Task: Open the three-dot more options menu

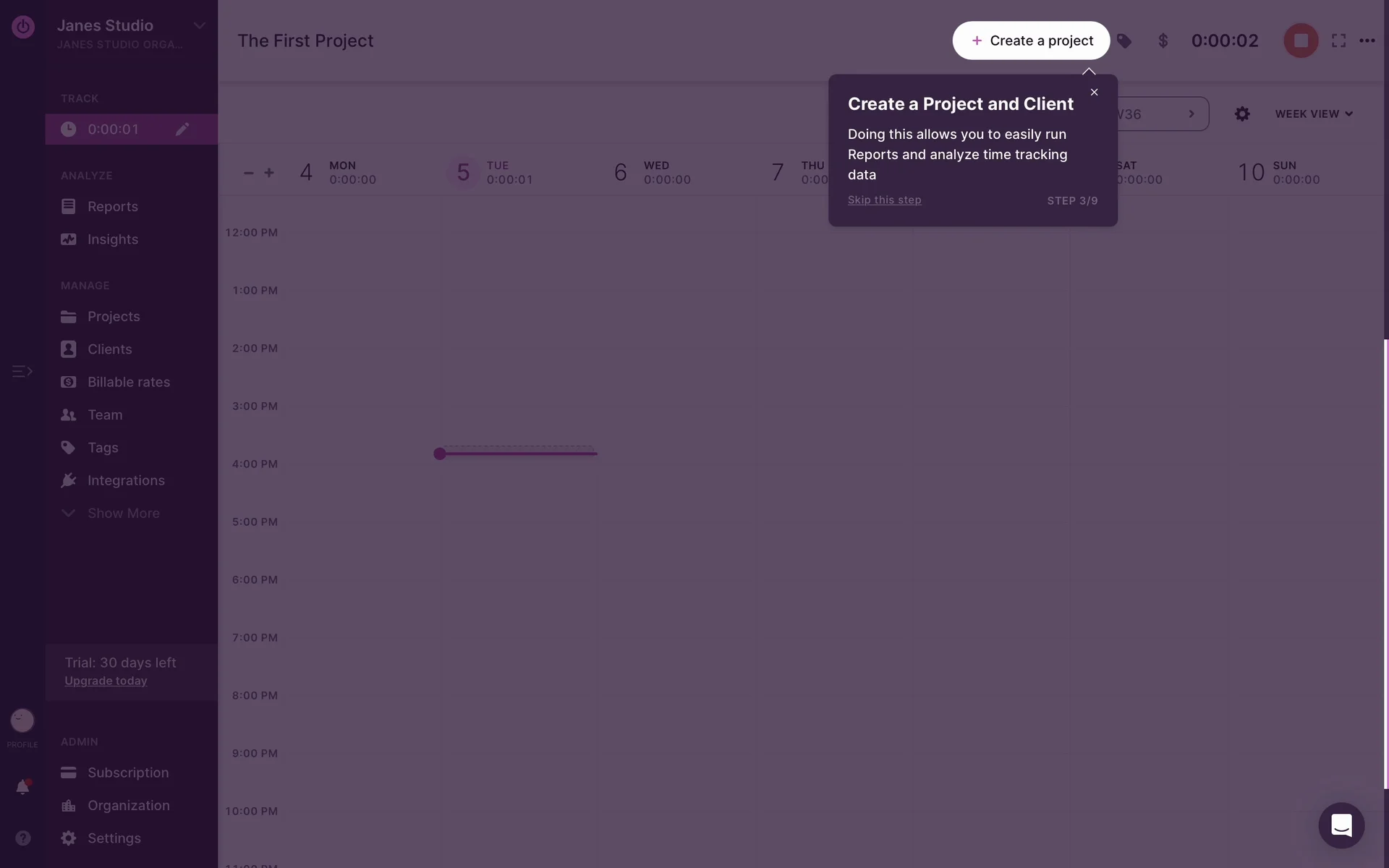Action: click(1367, 41)
